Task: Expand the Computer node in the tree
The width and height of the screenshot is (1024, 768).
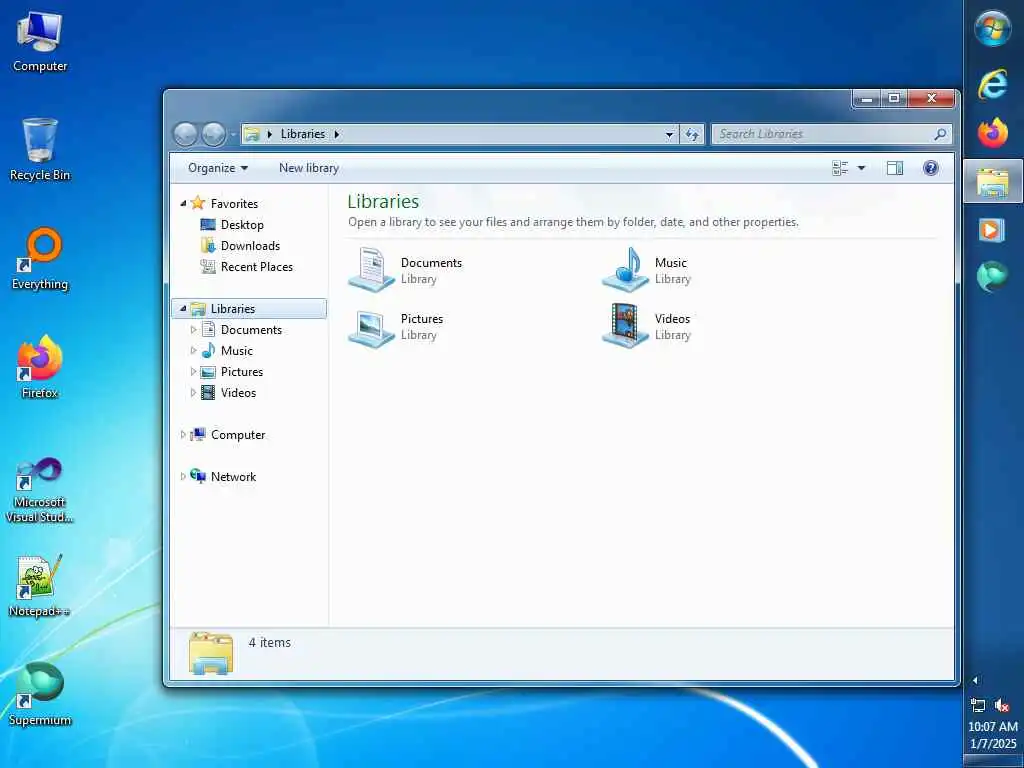Action: click(x=183, y=435)
